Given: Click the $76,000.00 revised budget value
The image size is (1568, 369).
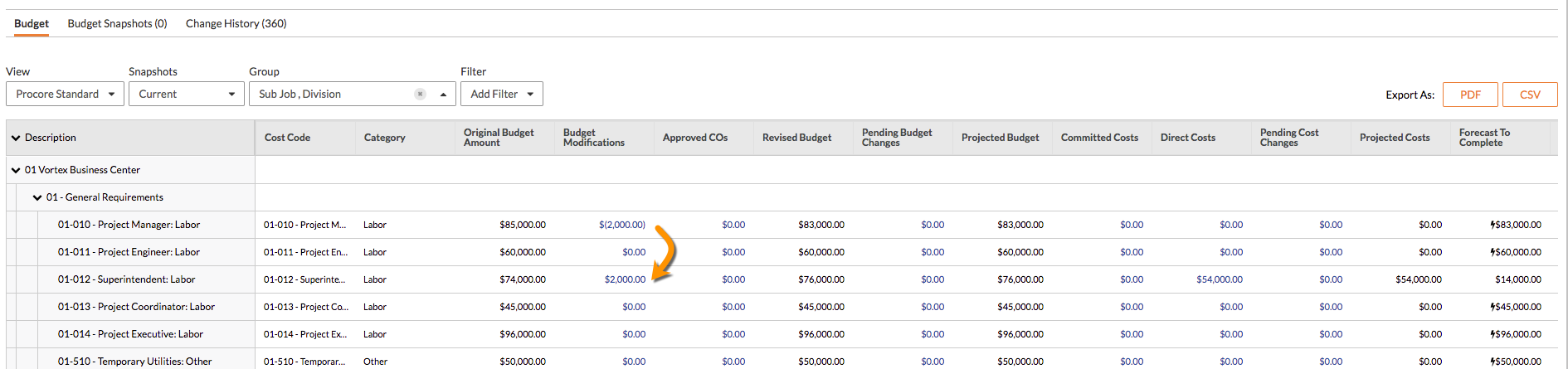Looking at the screenshot, I should click(x=821, y=279).
